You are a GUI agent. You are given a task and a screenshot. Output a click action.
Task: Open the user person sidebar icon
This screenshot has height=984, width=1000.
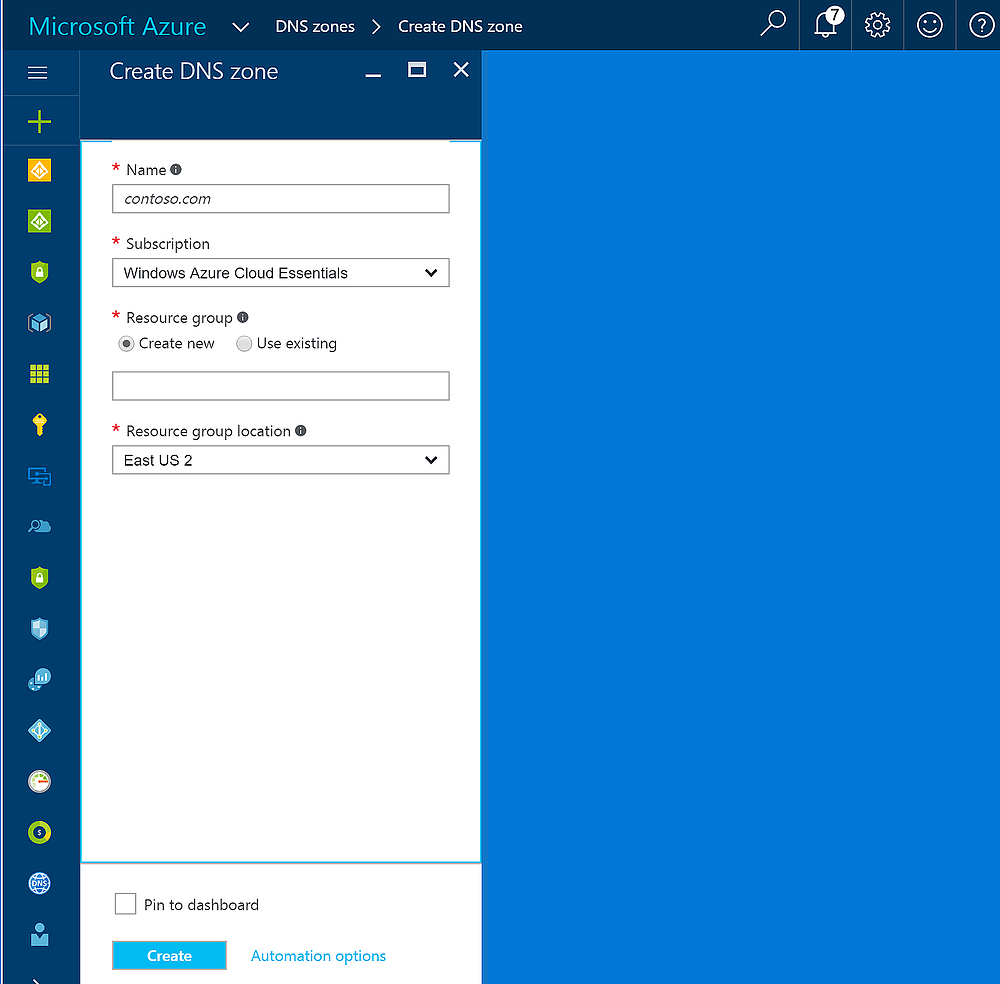[x=40, y=934]
